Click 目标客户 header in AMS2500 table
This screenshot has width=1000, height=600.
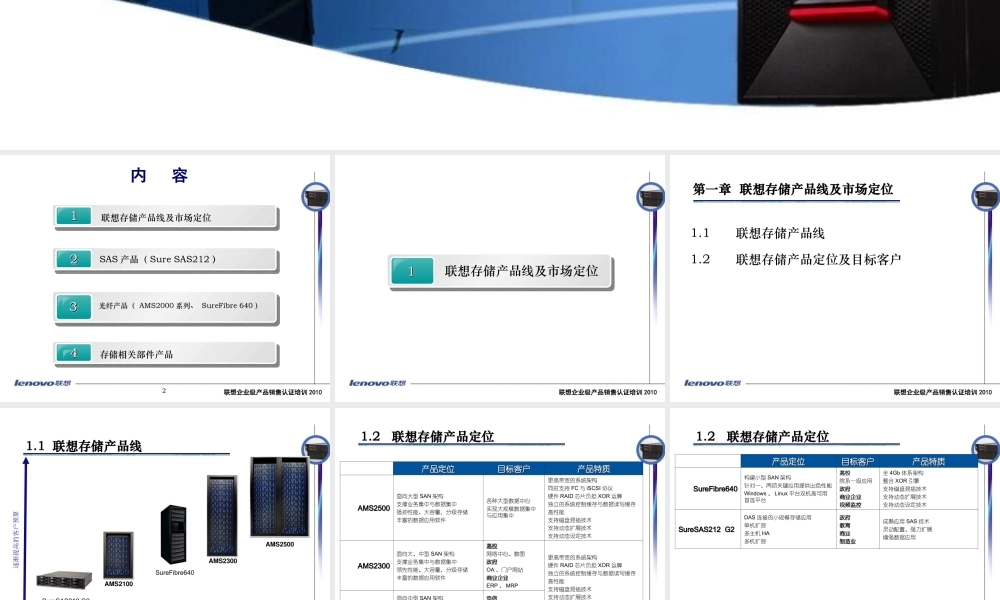click(x=513, y=469)
